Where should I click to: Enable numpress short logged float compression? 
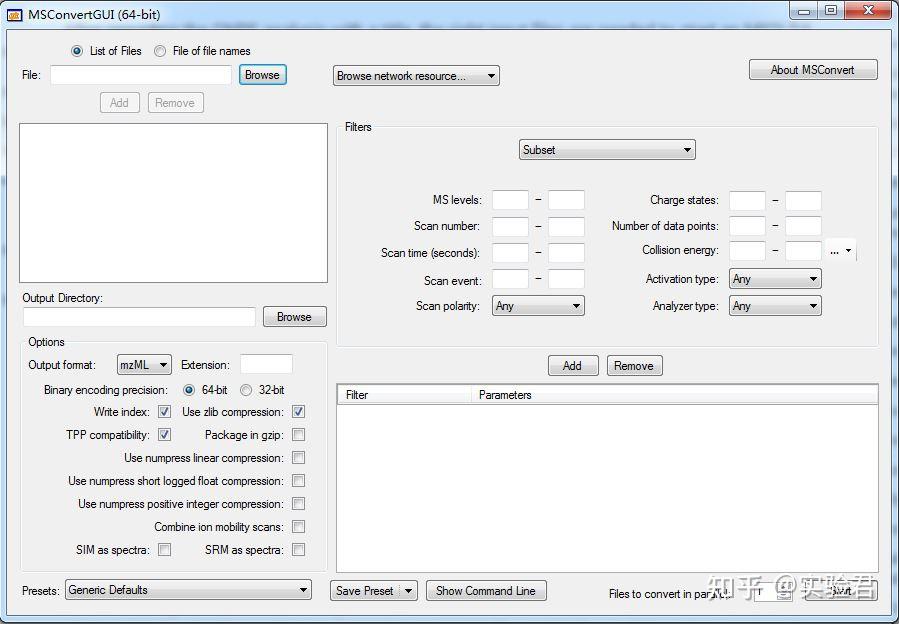pos(298,481)
